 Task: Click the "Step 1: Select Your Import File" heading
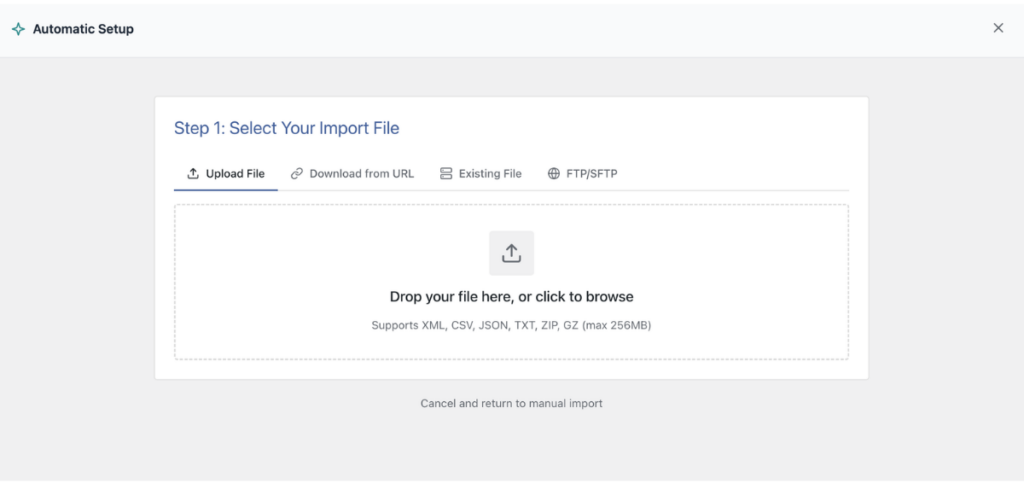tap(287, 128)
